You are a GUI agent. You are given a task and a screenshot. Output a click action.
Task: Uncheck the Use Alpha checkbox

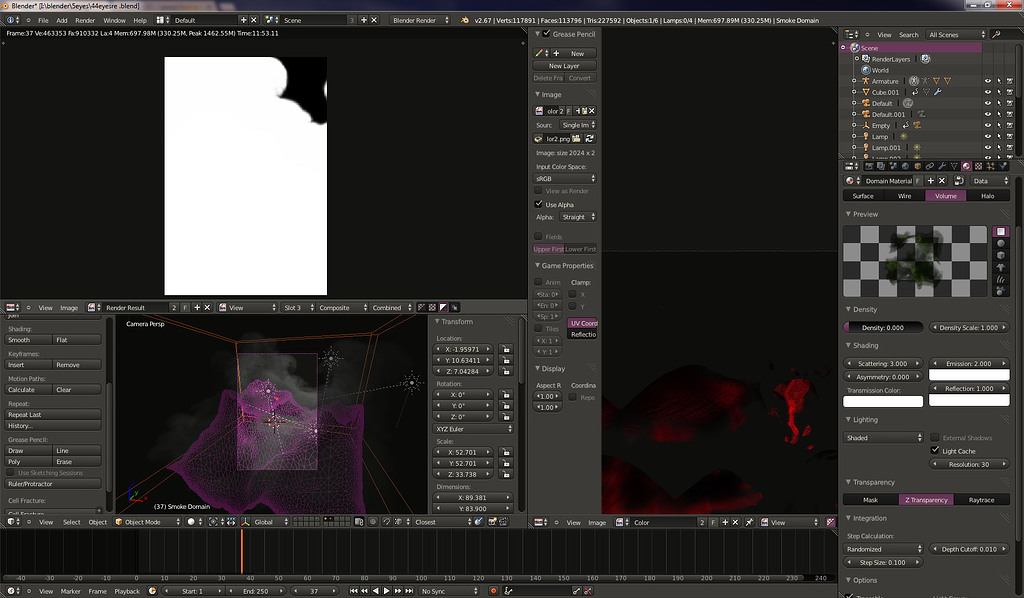click(x=539, y=204)
